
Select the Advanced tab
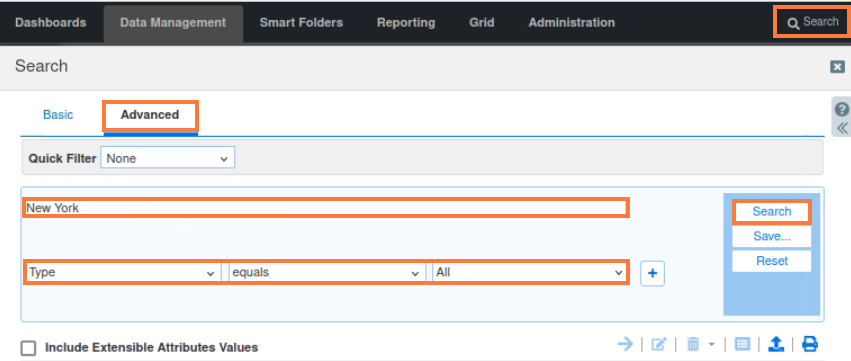[x=150, y=115]
